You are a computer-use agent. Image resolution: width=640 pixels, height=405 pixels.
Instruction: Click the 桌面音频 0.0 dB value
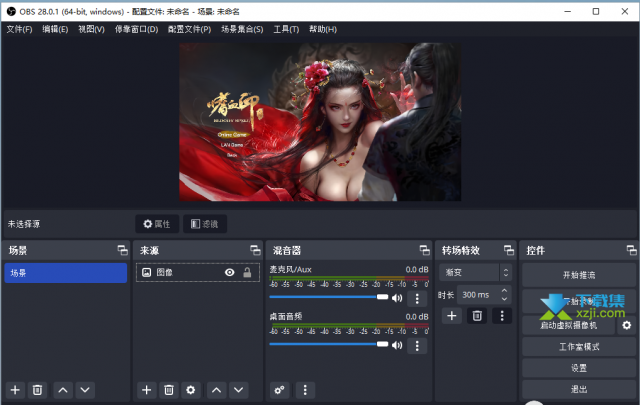(x=417, y=317)
